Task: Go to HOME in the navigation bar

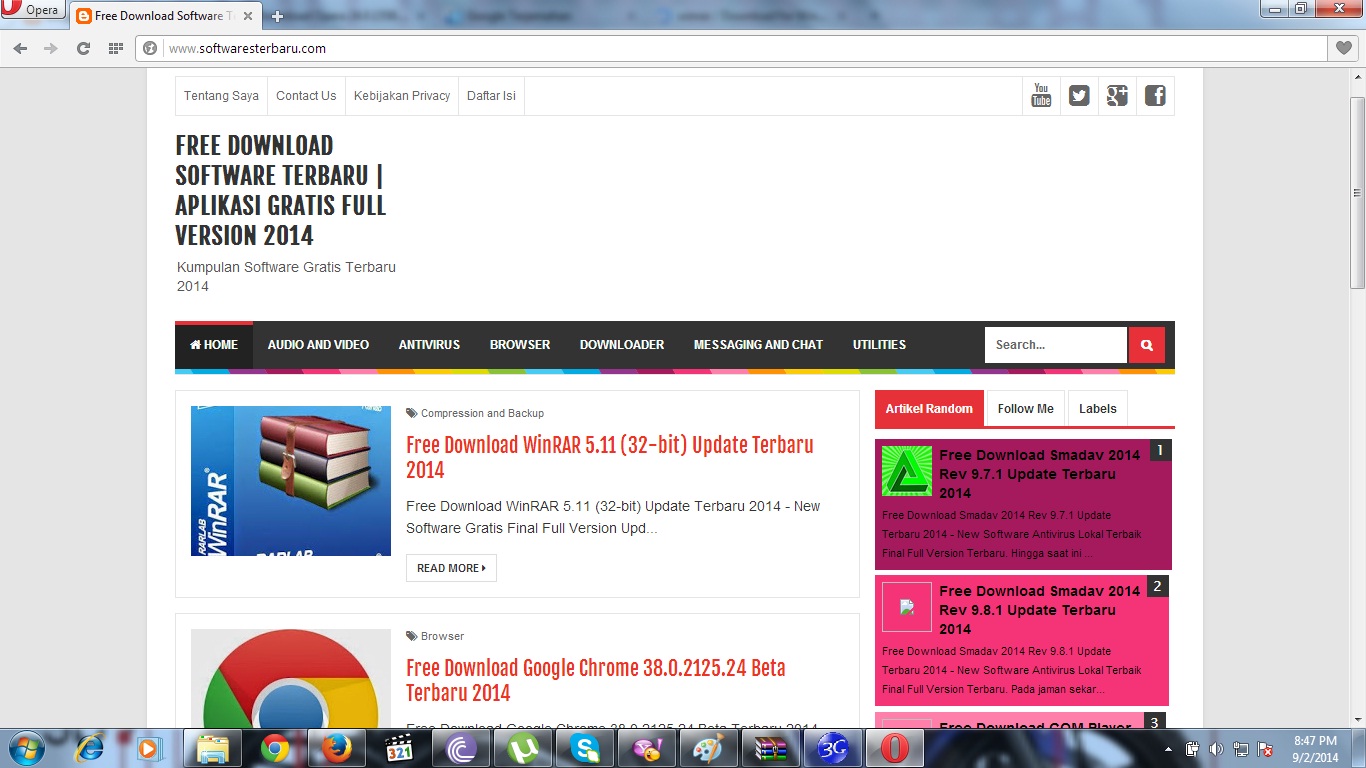Action: pos(214,345)
